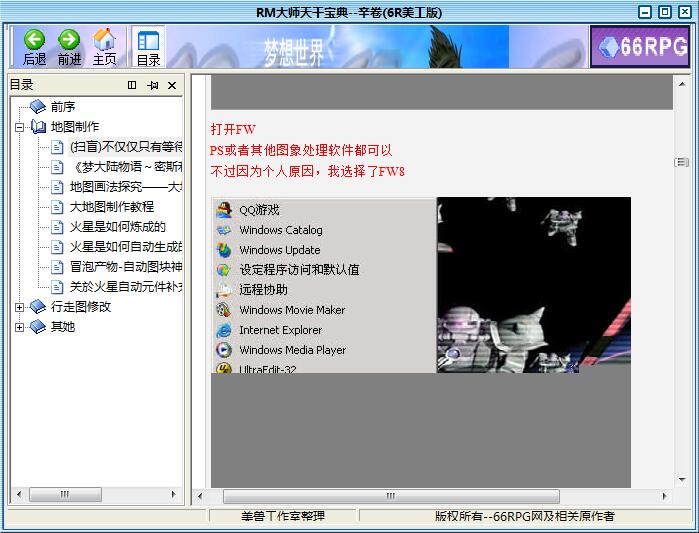Click the 版权所有--66RPG网及相关原作者 status text
This screenshot has width=699, height=533.
525,516
